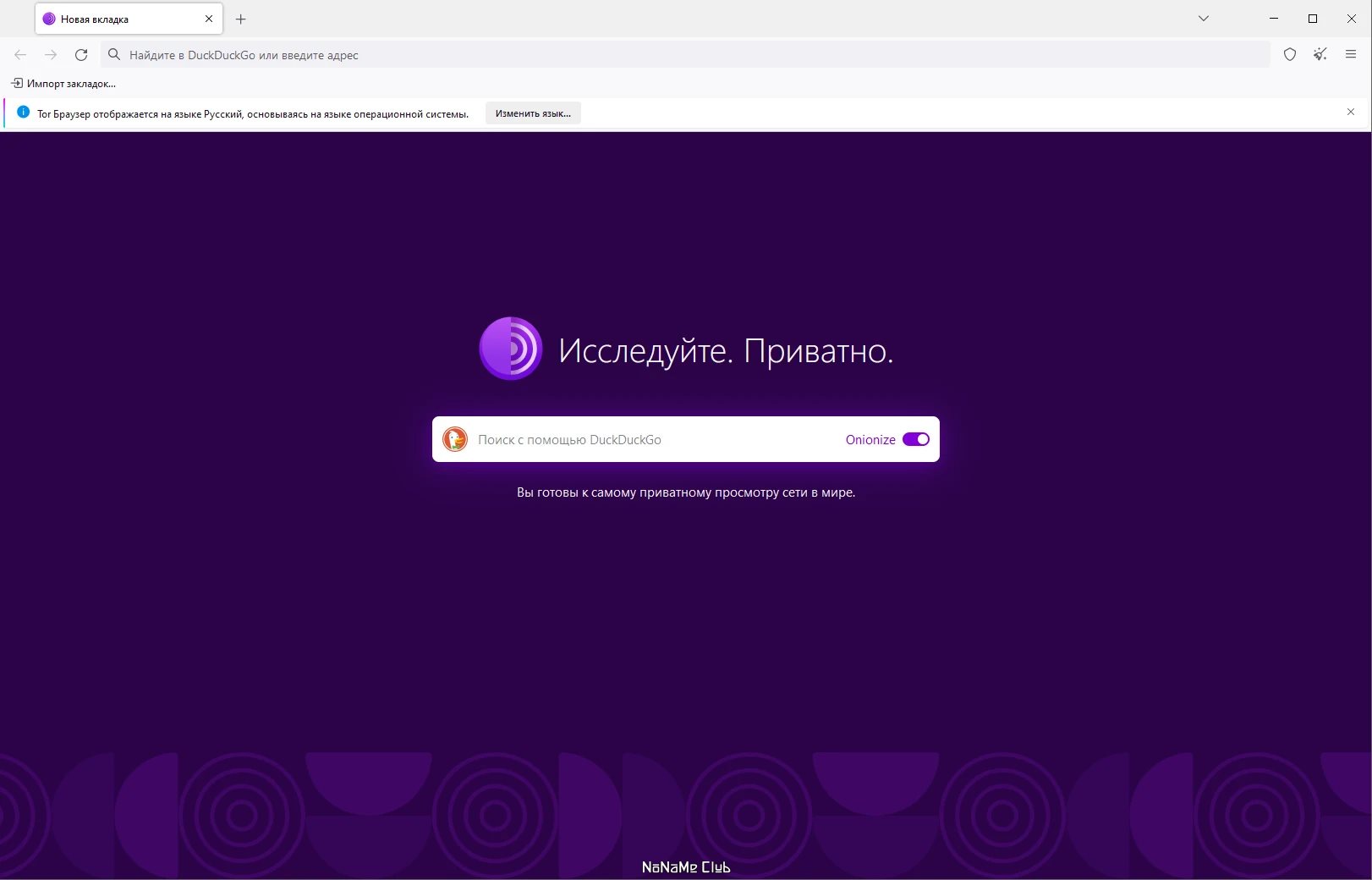Click the Импорт закладок bookmark icon

coord(17,83)
